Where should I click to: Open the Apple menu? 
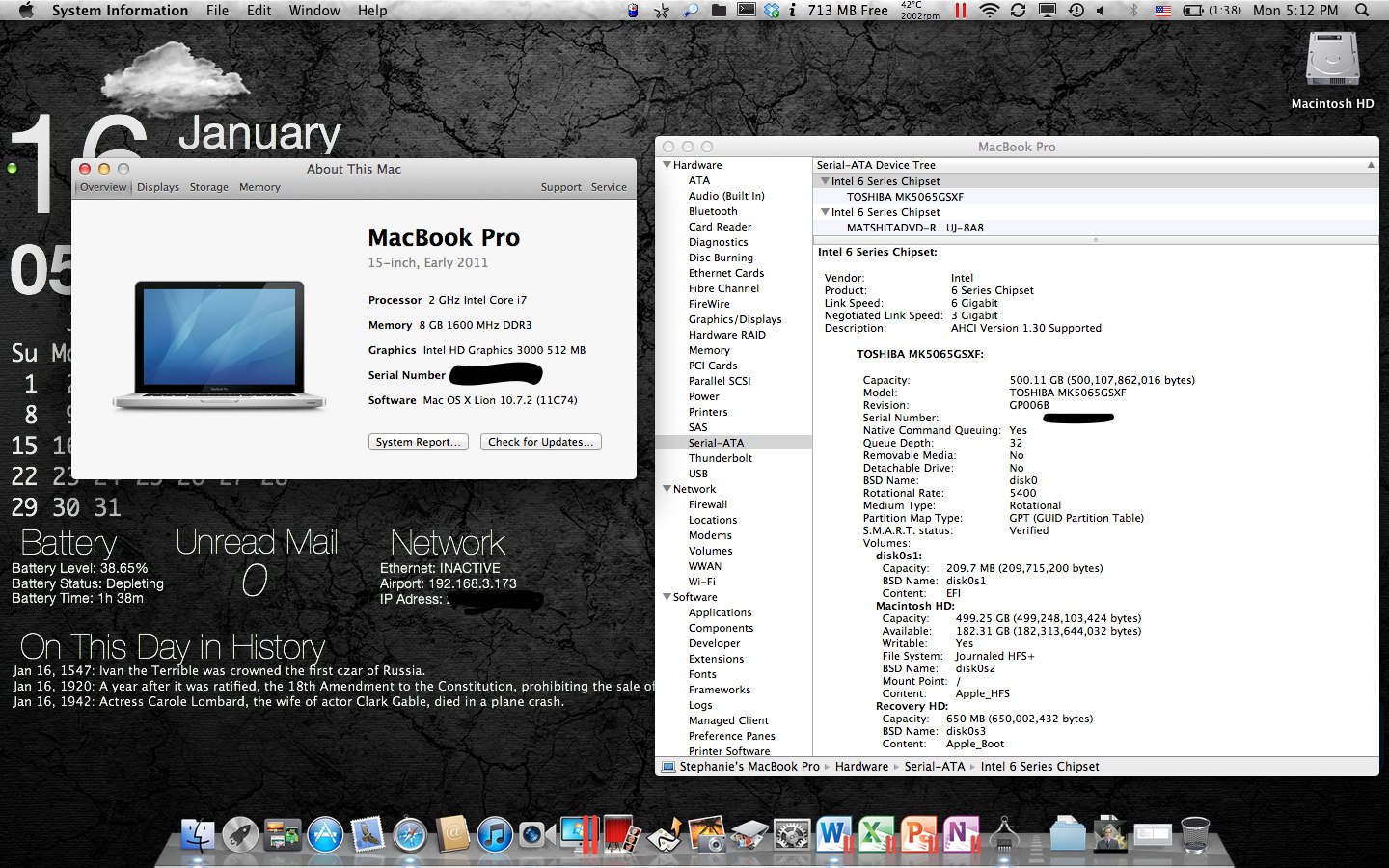(26, 11)
